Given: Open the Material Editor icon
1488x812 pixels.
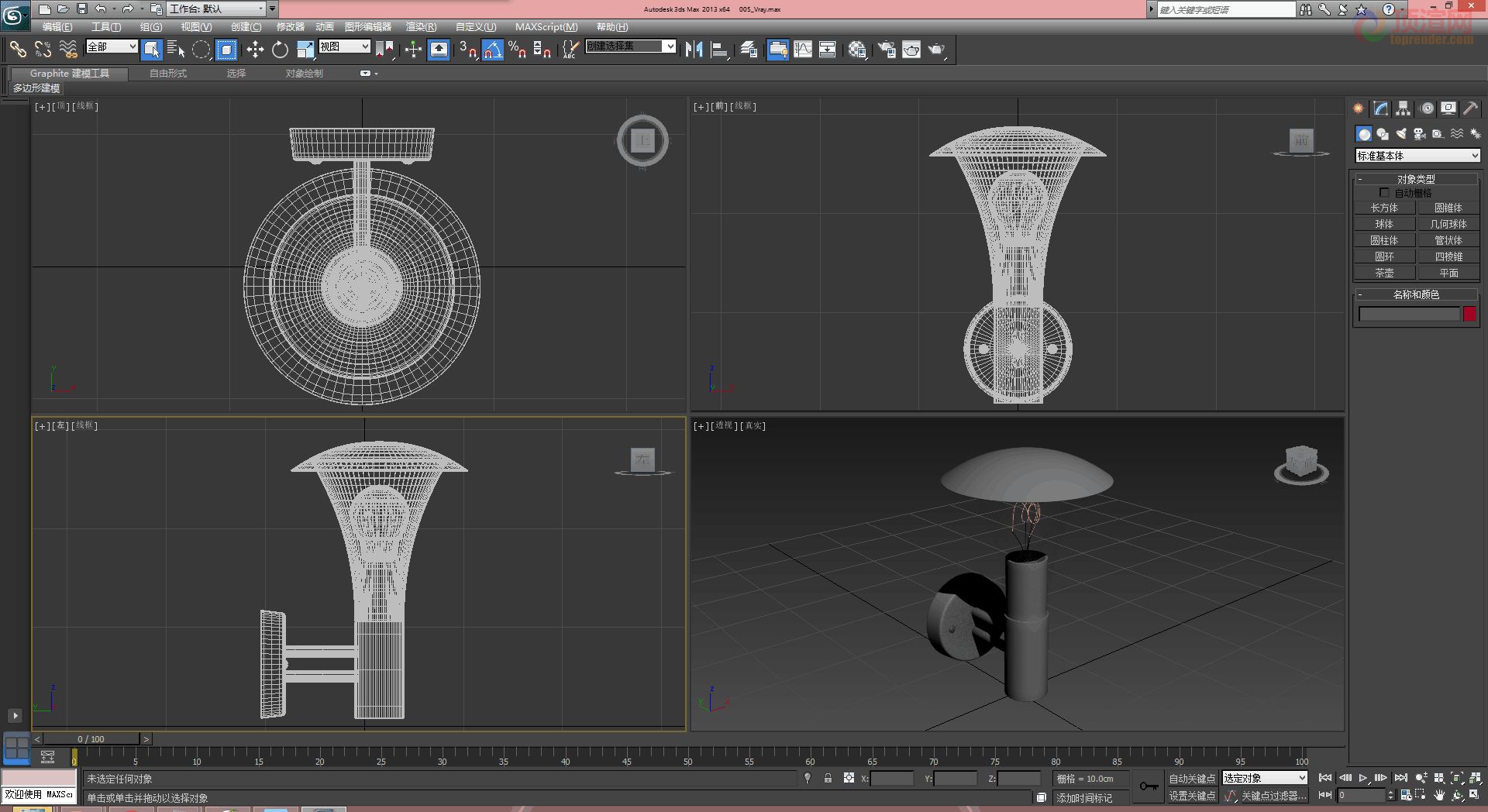Looking at the screenshot, I should tap(857, 50).
